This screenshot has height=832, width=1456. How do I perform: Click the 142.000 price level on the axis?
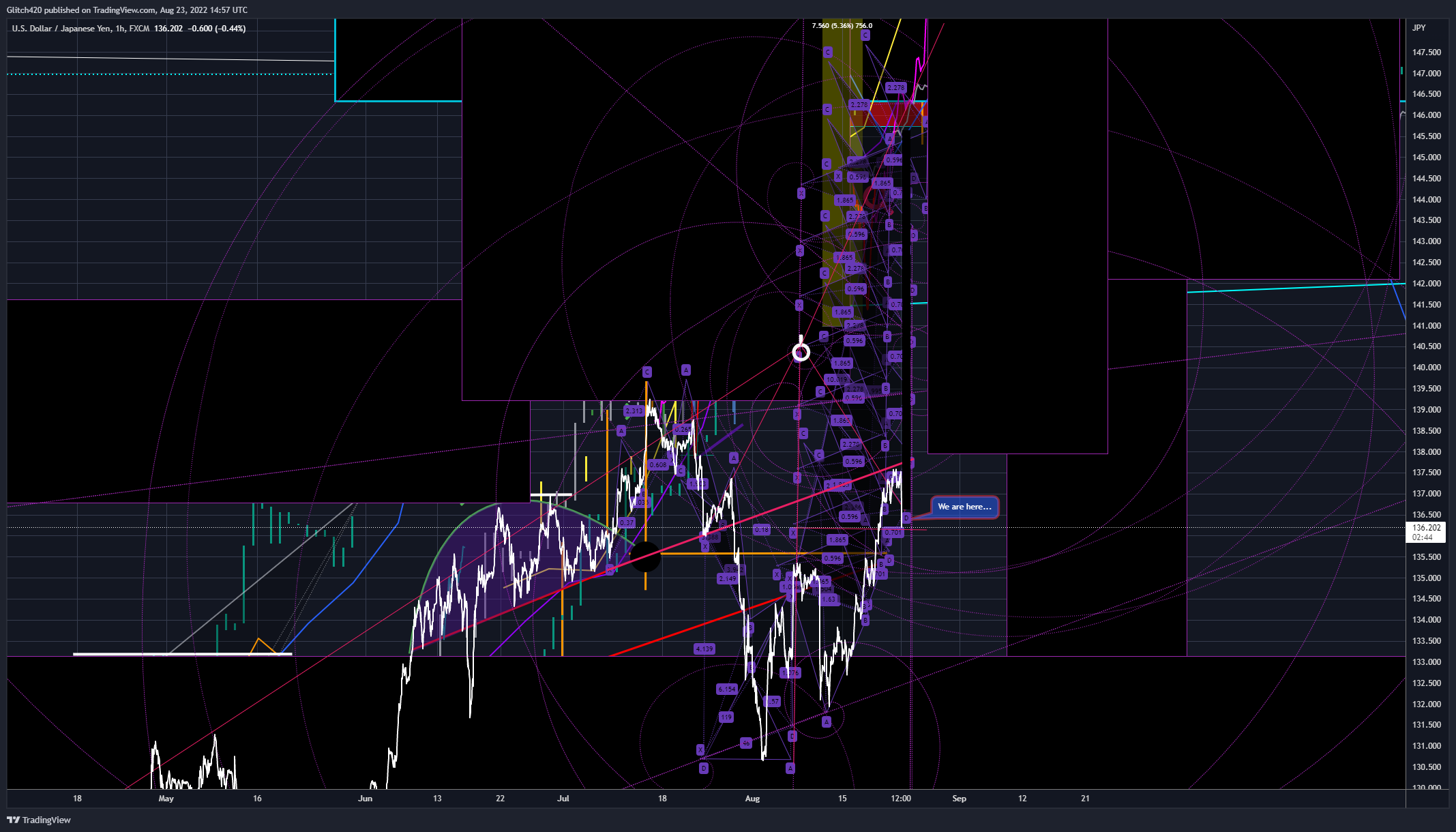[1427, 284]
